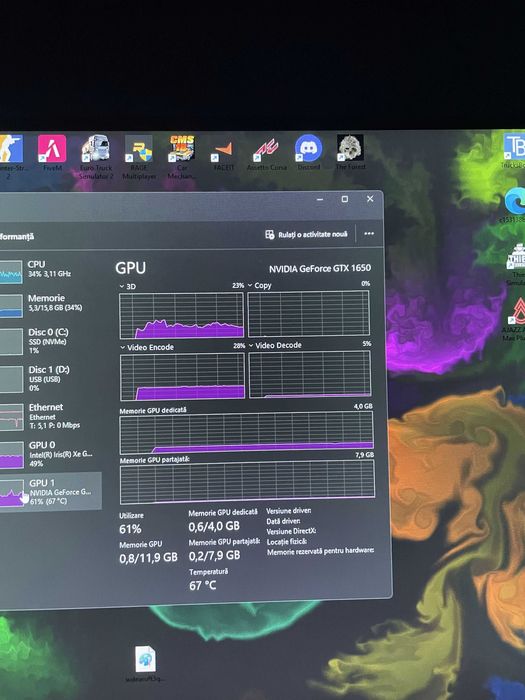525x700 pixels.
Task: Click the Ethernet mini graph thumbnail
Action: [x=12, y=417]
